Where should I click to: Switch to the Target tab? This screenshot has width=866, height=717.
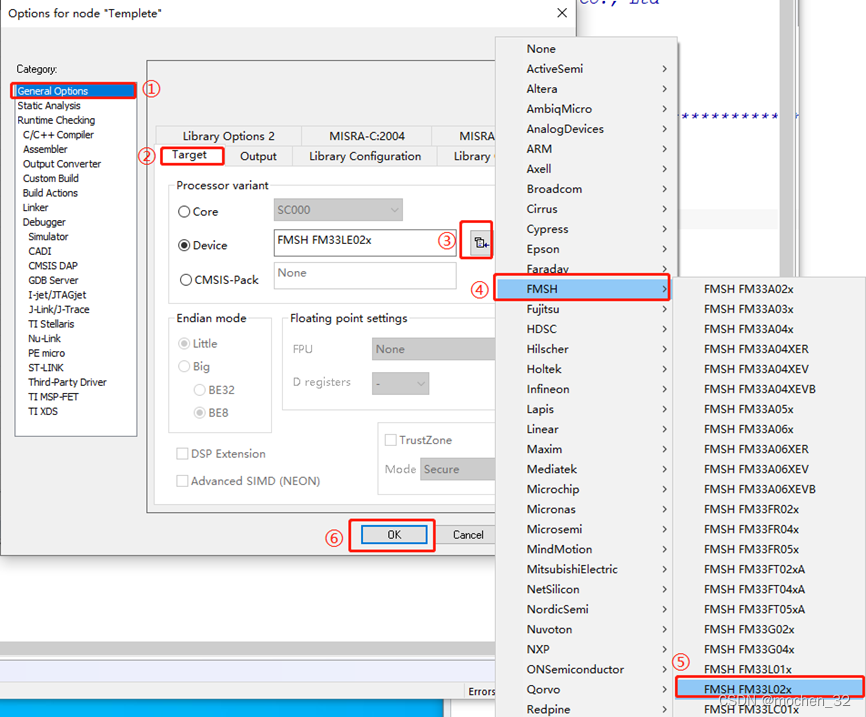189,155
